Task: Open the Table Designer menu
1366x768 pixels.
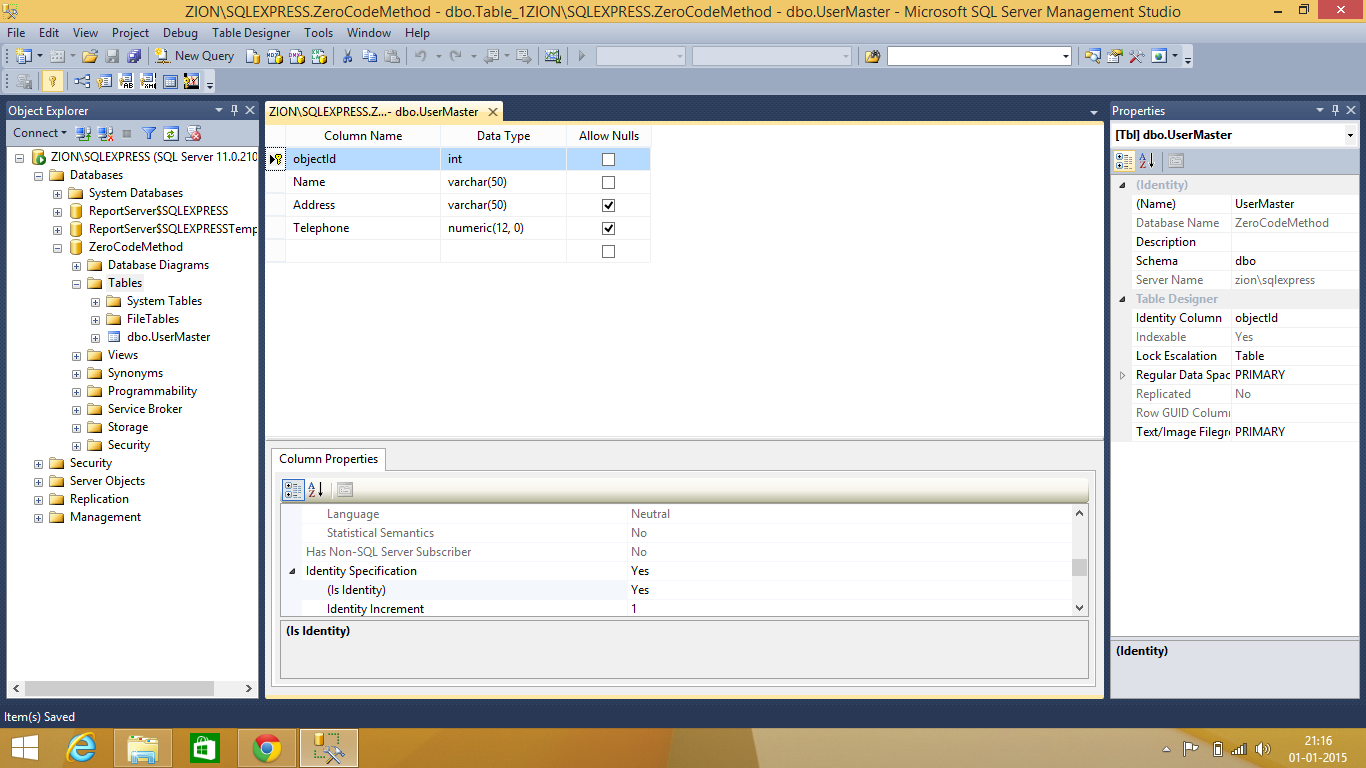Action: [251, 33]
